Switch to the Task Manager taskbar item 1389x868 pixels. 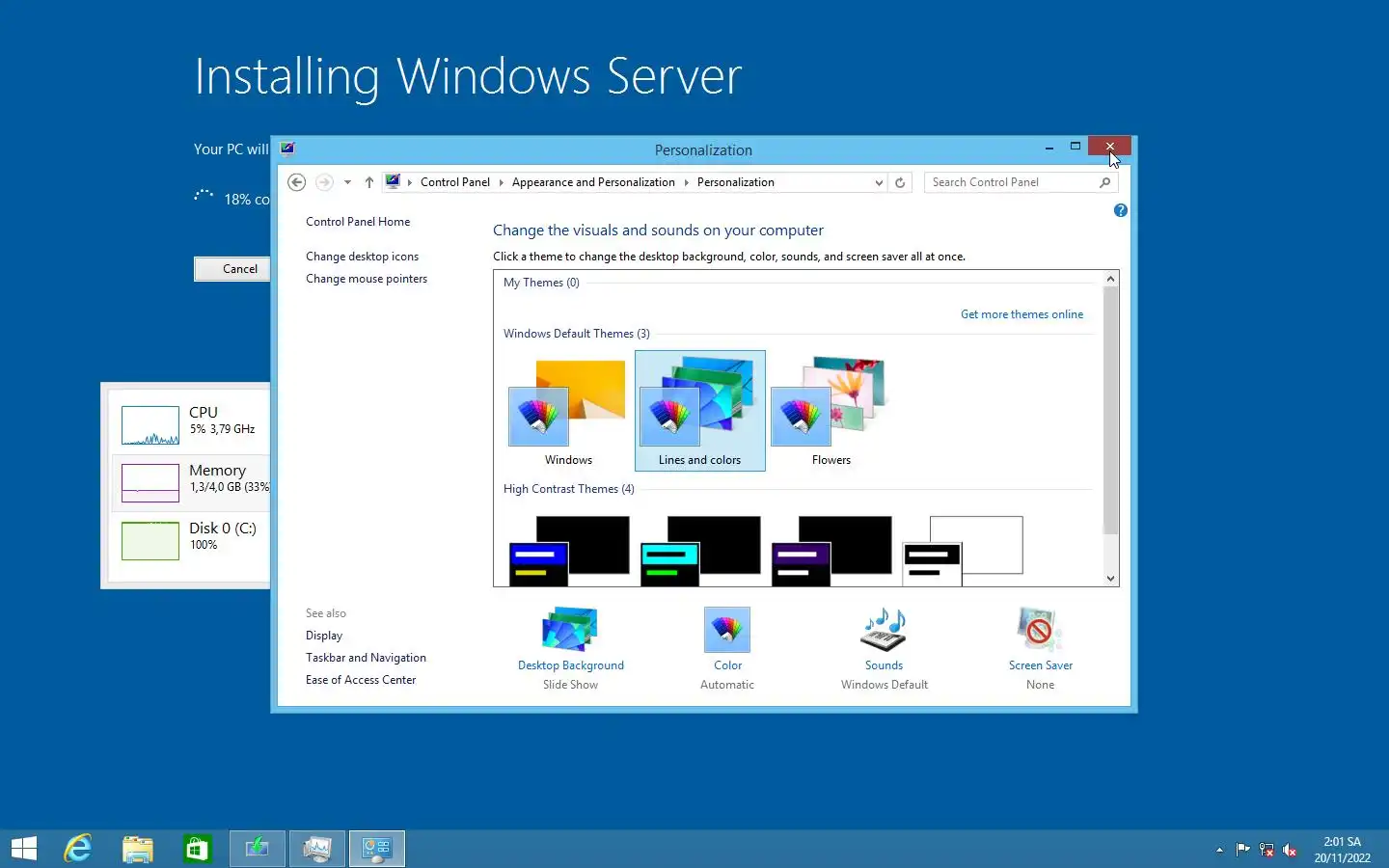coord(317,849)
